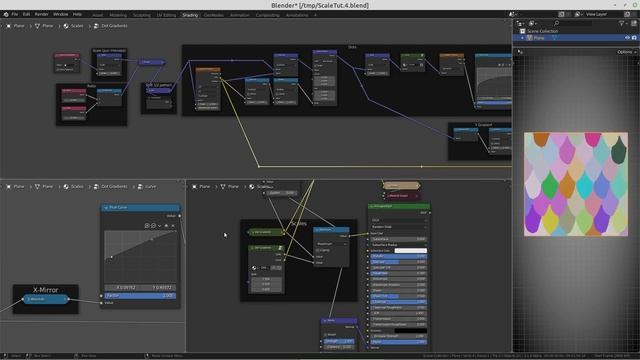
Task: Switch to the Compositing workspace tab
Action: point(267,15)
